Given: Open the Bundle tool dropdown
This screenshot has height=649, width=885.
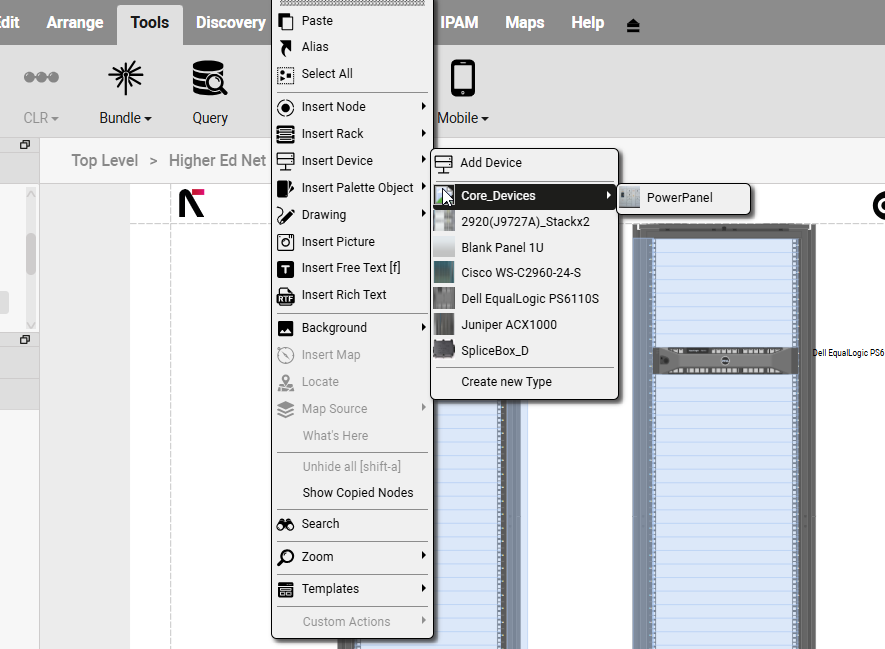Looking at the screenshot, I should coord(125,118).
